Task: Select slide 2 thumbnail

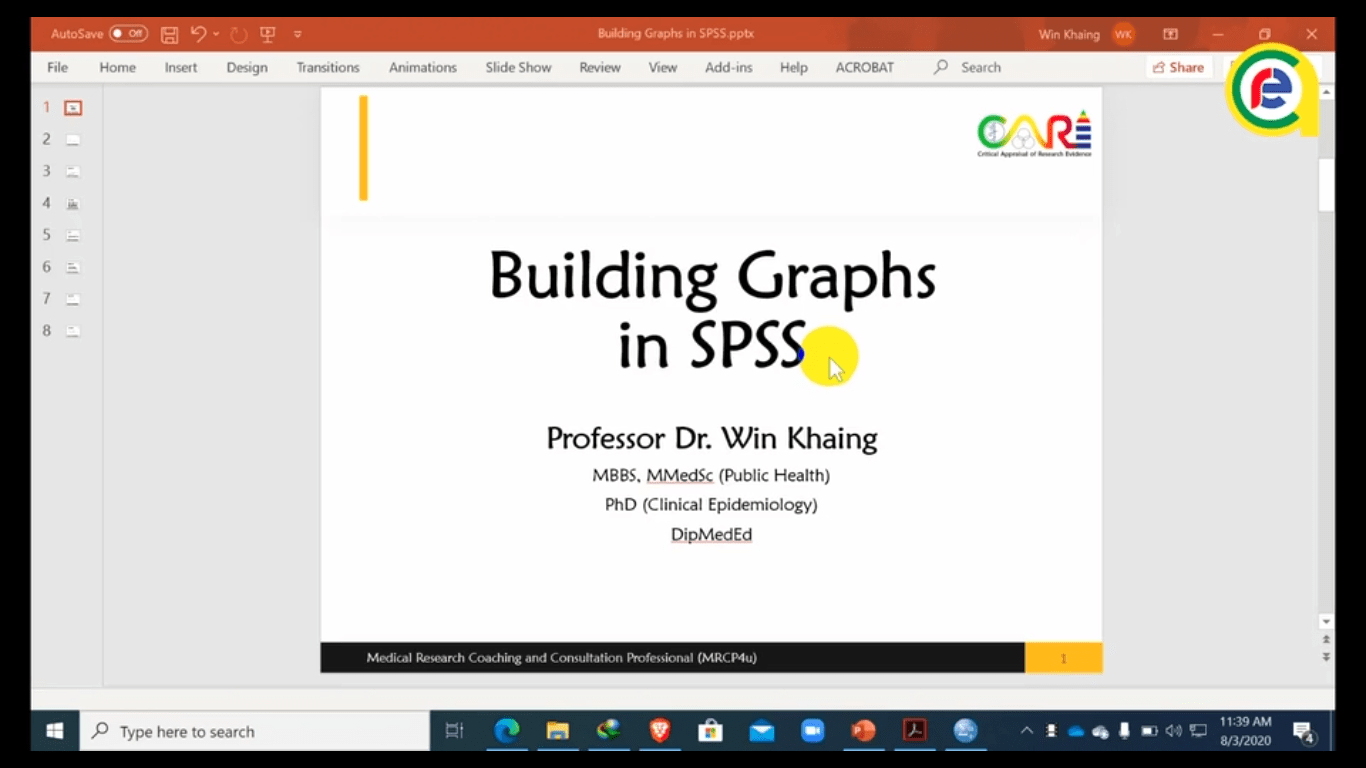Action: pos(73,140)
